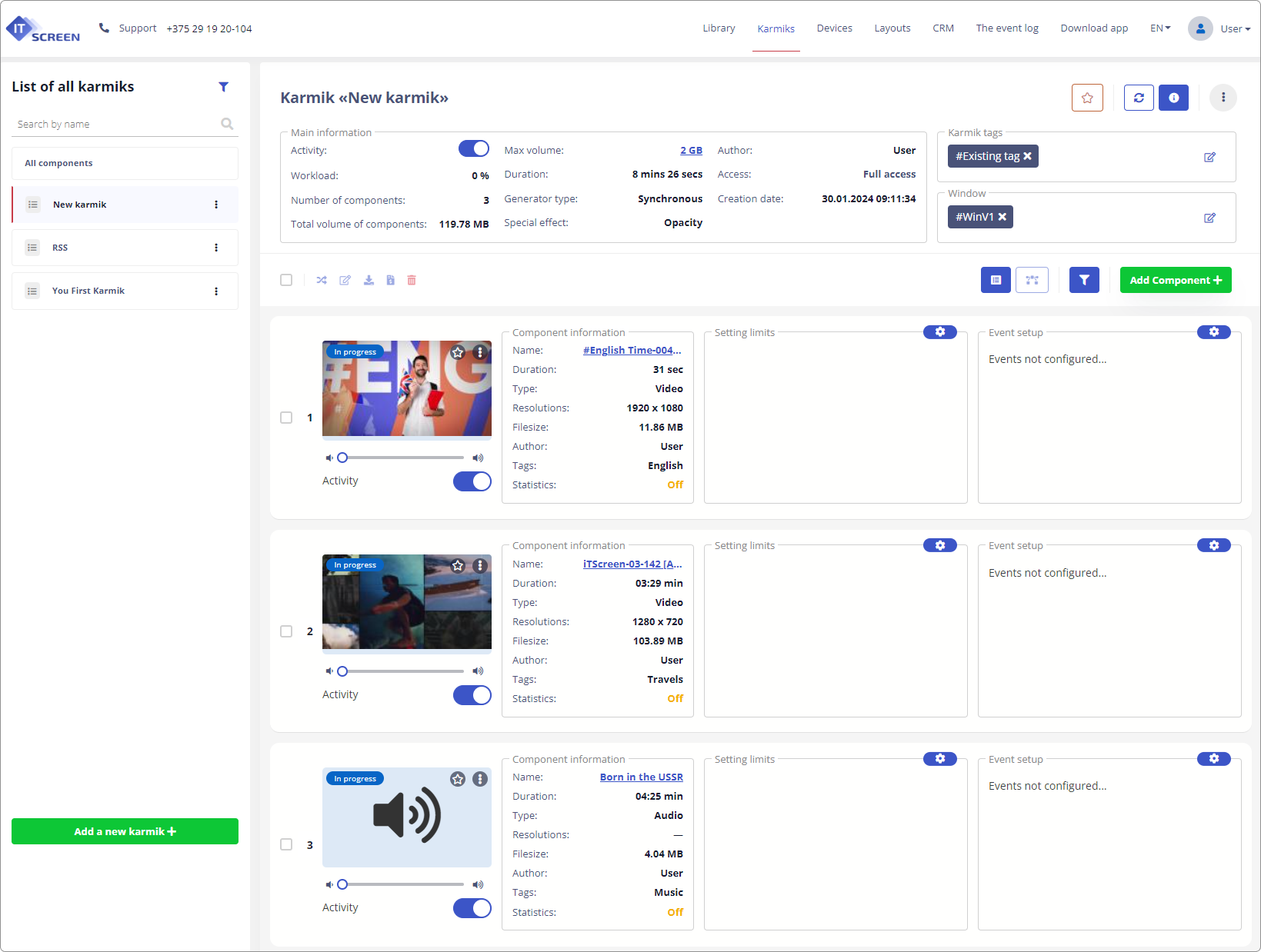This screenshot has width=1261, height=952.
Task: Click the Add Component button
Action: click(x=1175, y=280)
